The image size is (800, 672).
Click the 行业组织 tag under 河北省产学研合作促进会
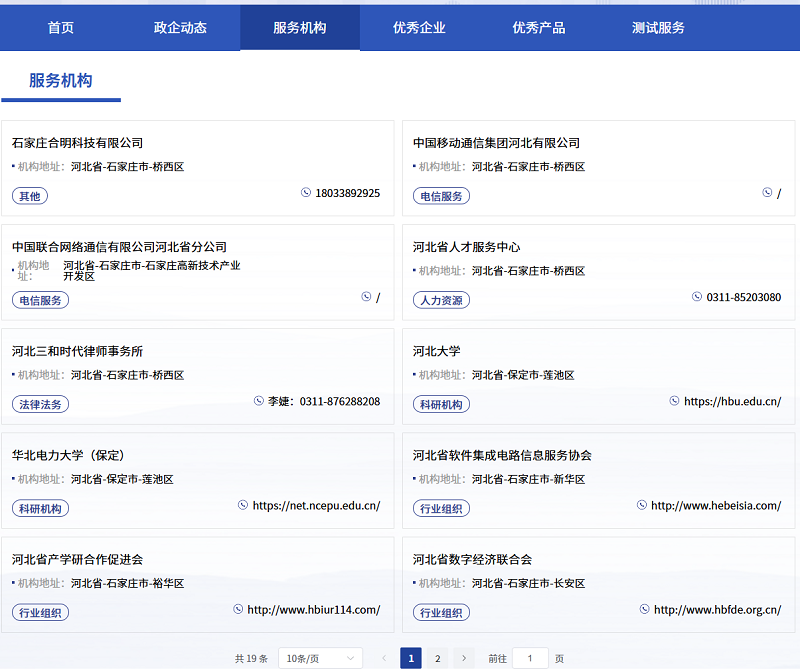[x=40, y=612]
